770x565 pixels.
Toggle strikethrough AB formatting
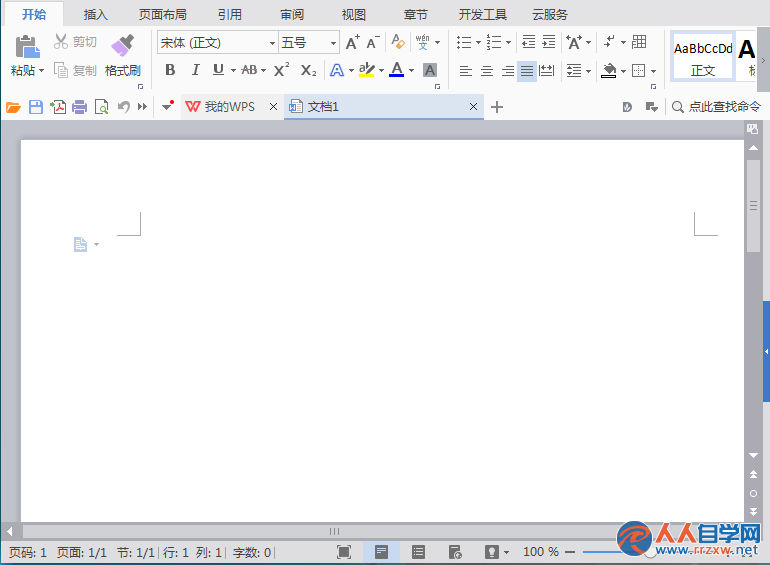tap(249, 70)
